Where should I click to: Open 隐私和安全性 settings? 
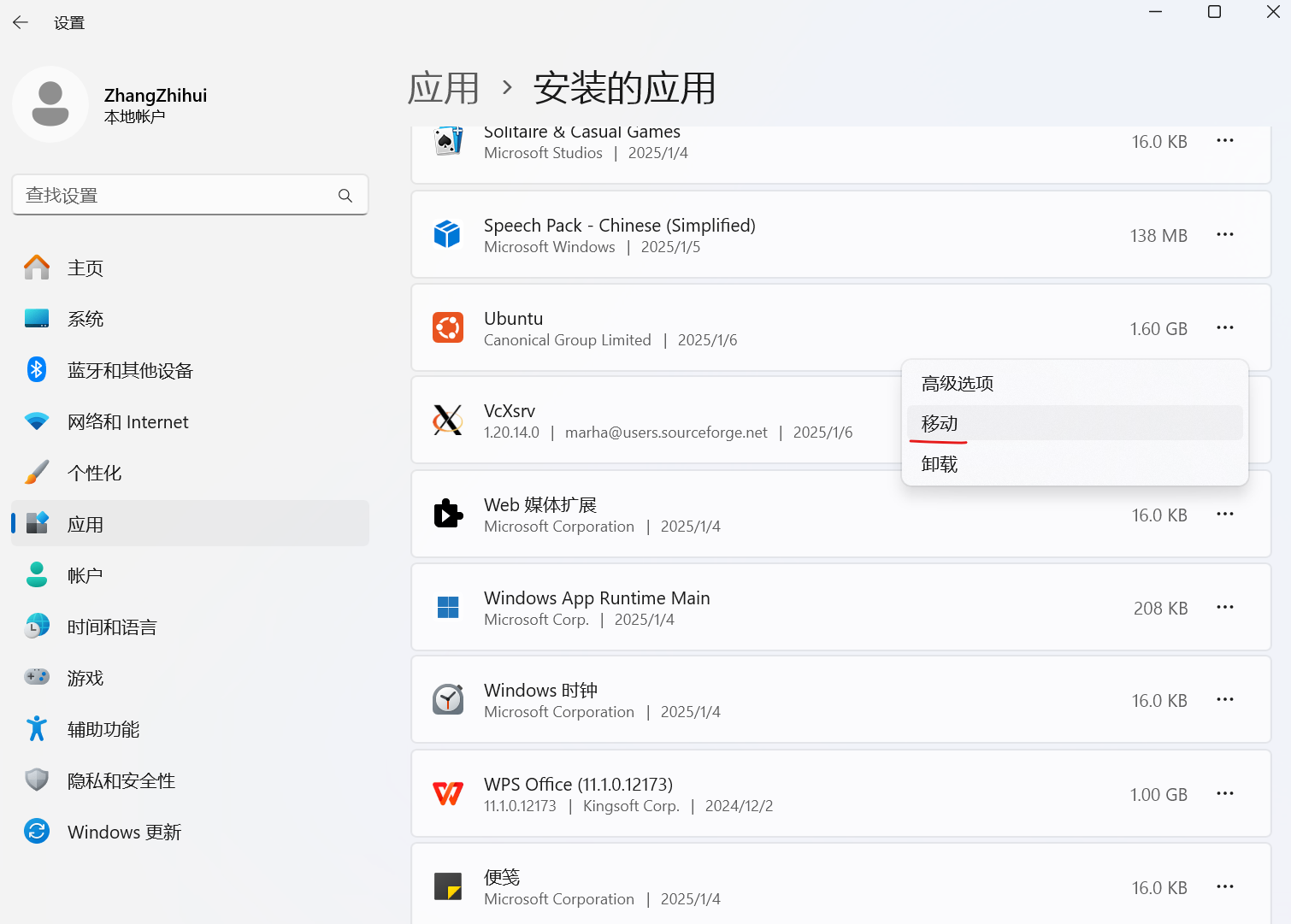pyautogui.click(x=190, y=780)
